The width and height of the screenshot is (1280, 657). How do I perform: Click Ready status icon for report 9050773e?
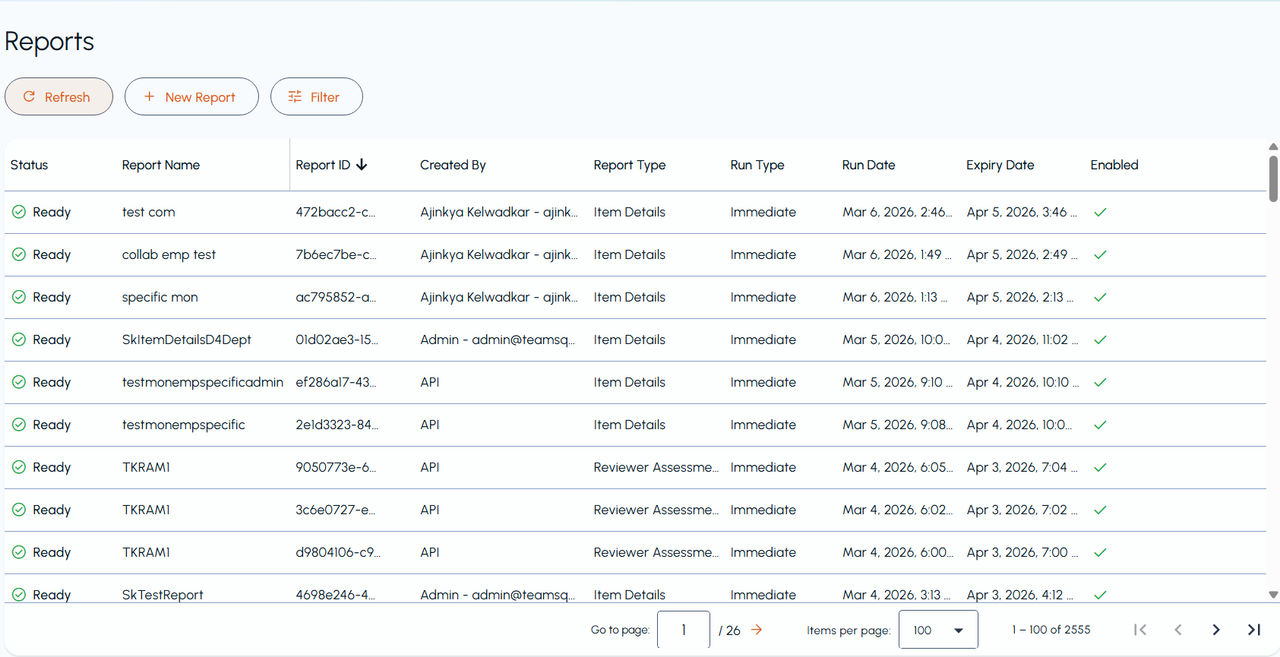(x=19, y=467)
